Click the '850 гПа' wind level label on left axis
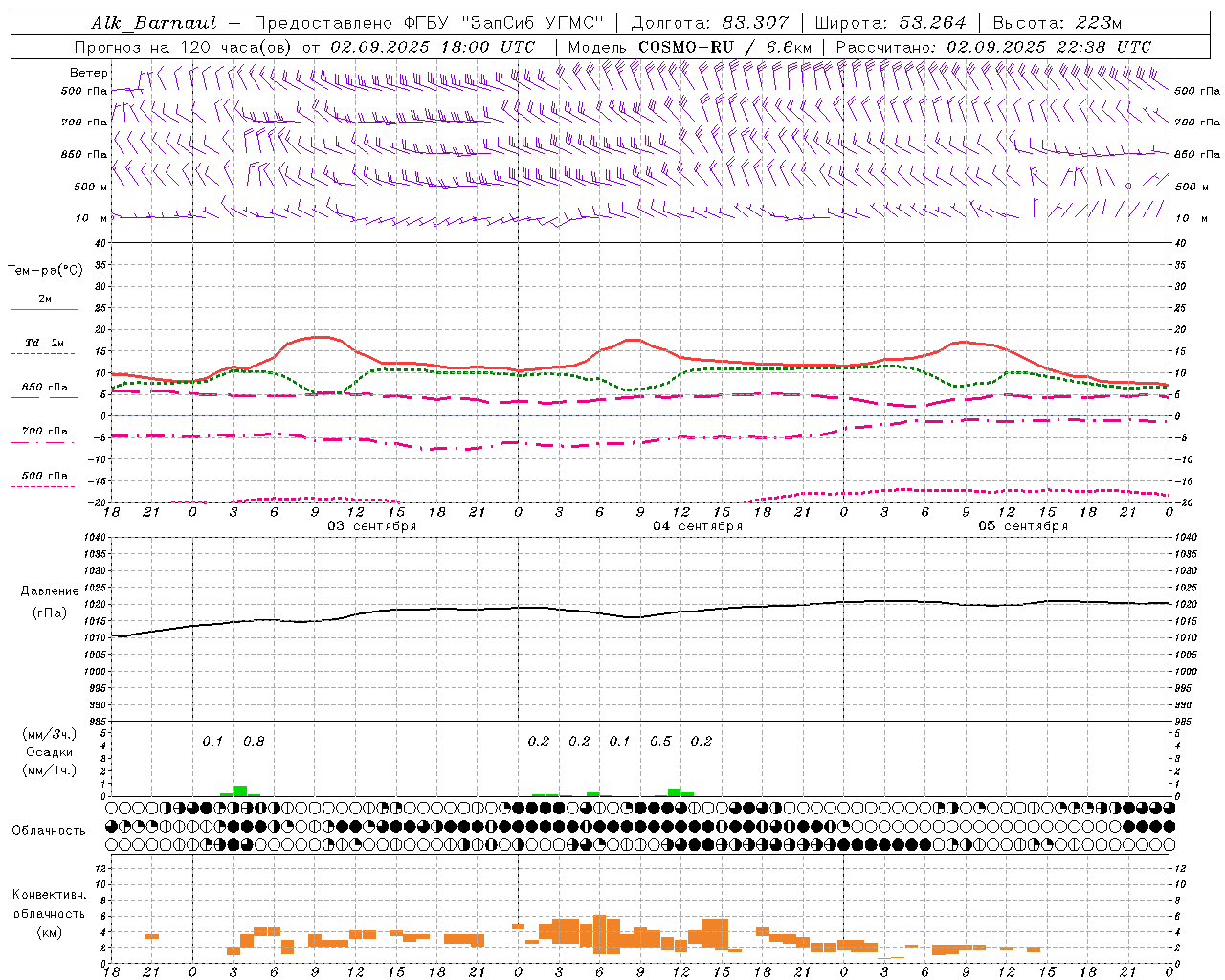 coord(84,154)
